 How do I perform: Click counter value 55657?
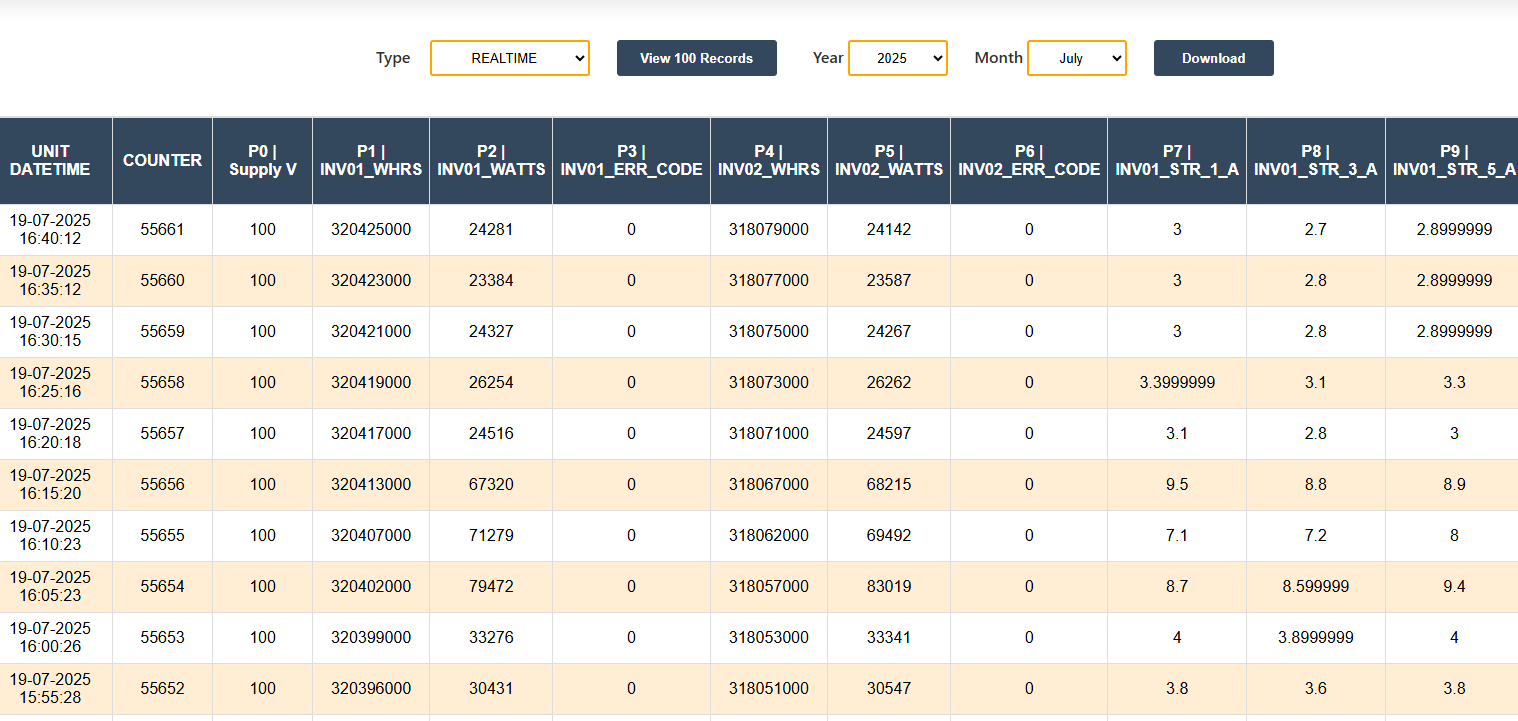(162, 434)
